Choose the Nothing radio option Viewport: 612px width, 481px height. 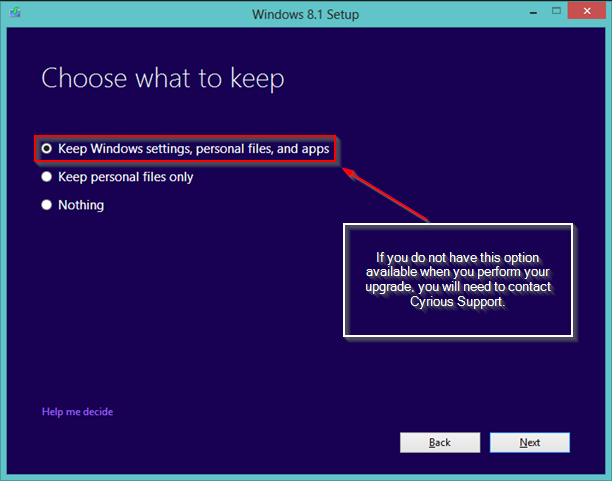(x=73, y=205)
